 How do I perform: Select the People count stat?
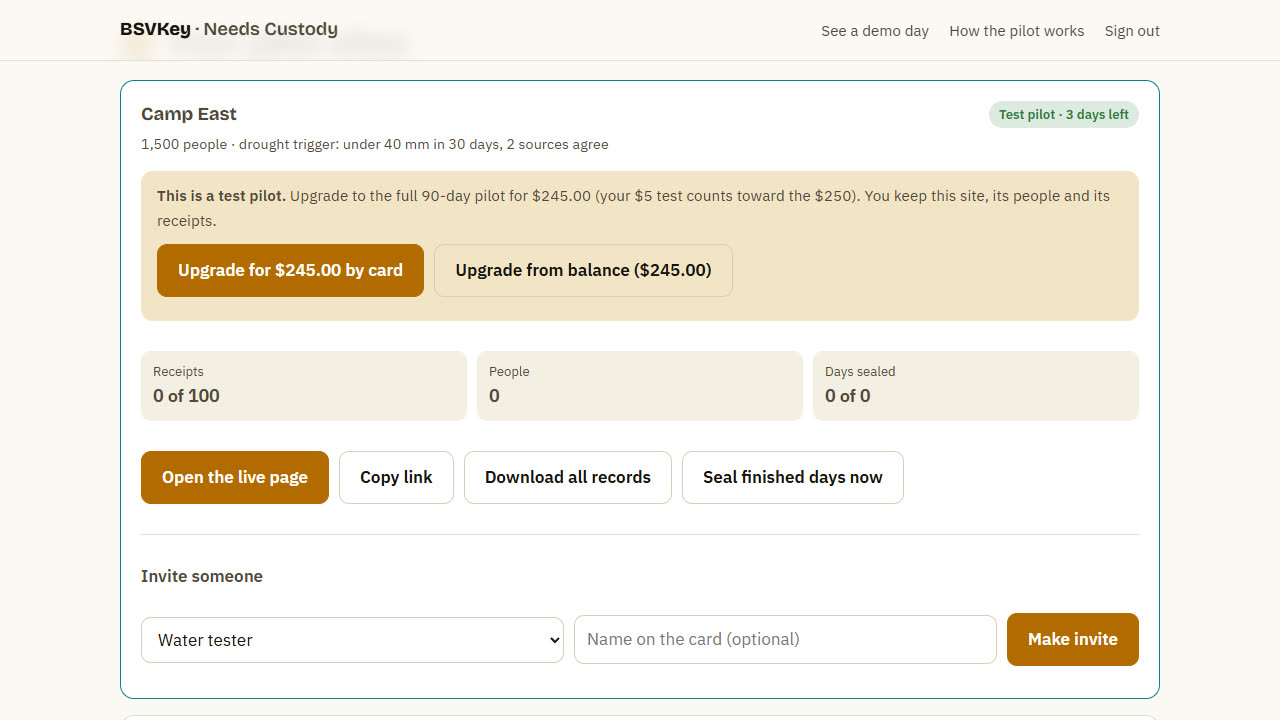click(x=640, y=385)
